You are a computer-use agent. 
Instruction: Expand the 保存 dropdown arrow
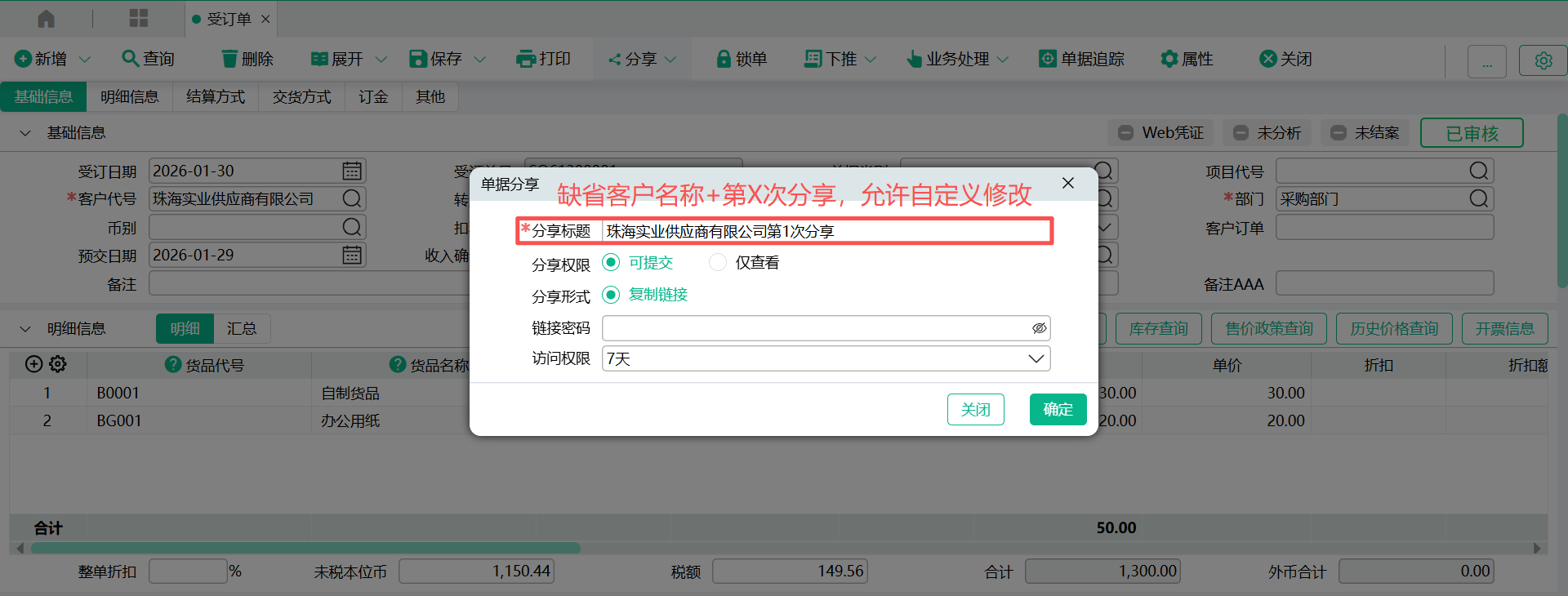pos(480,60)
